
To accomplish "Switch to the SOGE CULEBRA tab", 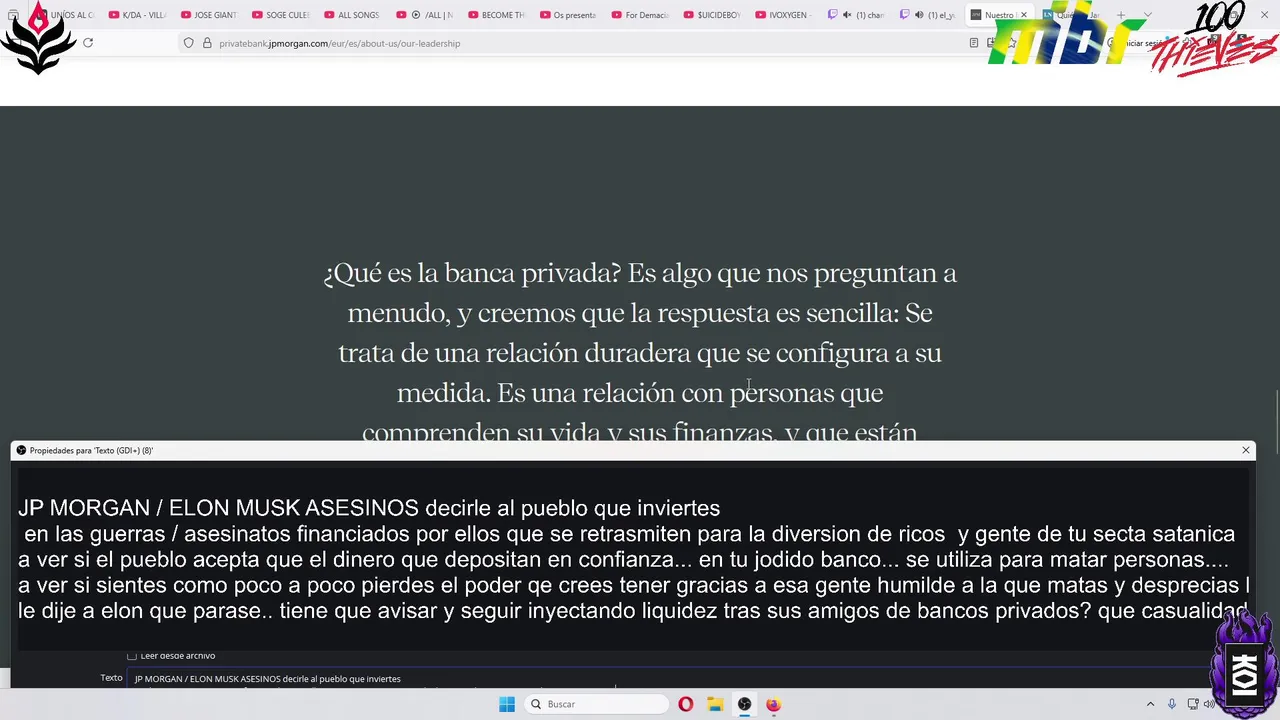I will tap(282, 15).
